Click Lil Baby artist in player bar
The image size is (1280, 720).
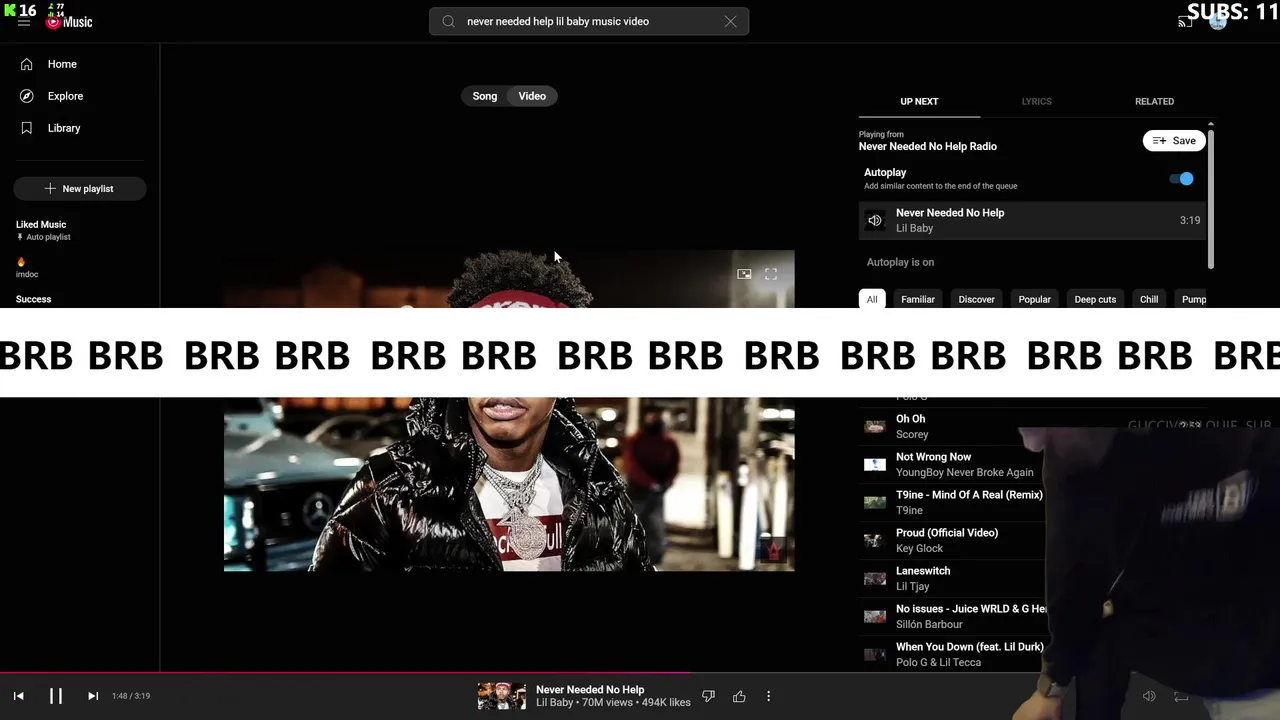pyautogui.click(x=555, y=703)
